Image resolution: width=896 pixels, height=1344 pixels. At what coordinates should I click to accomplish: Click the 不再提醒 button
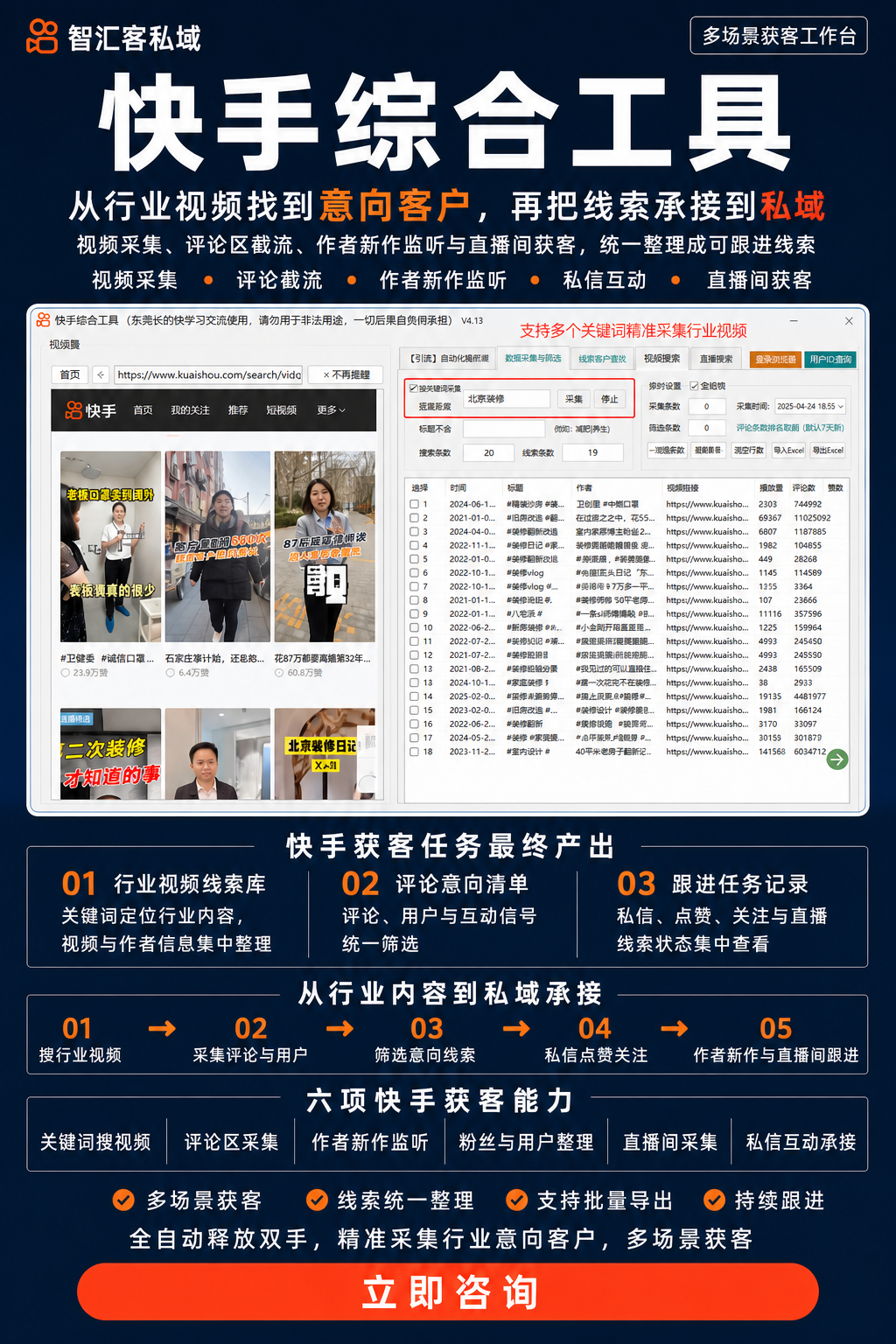point(346,374)
